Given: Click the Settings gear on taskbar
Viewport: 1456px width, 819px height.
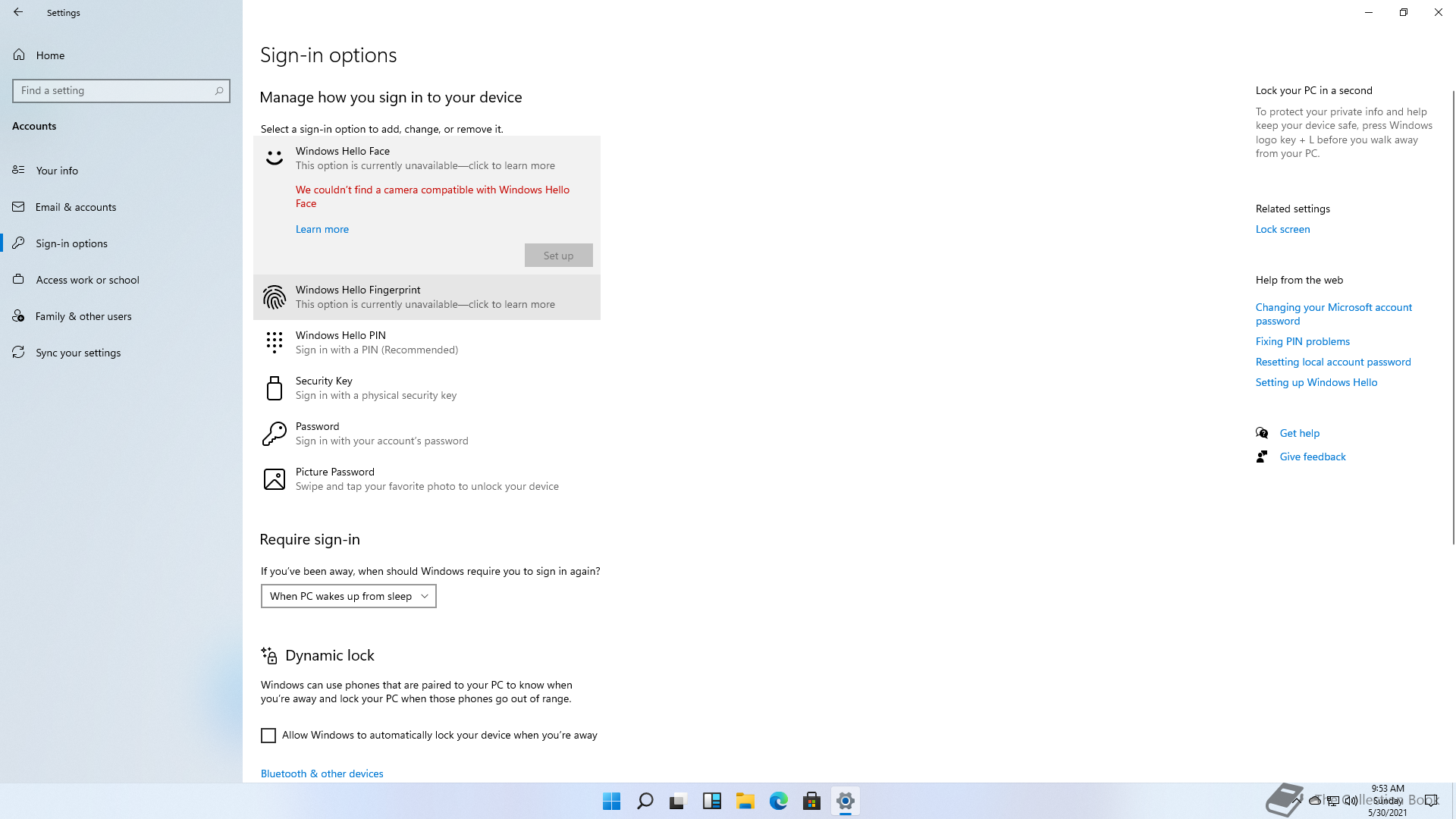Looking at the screenshot, I should (845, 801).
